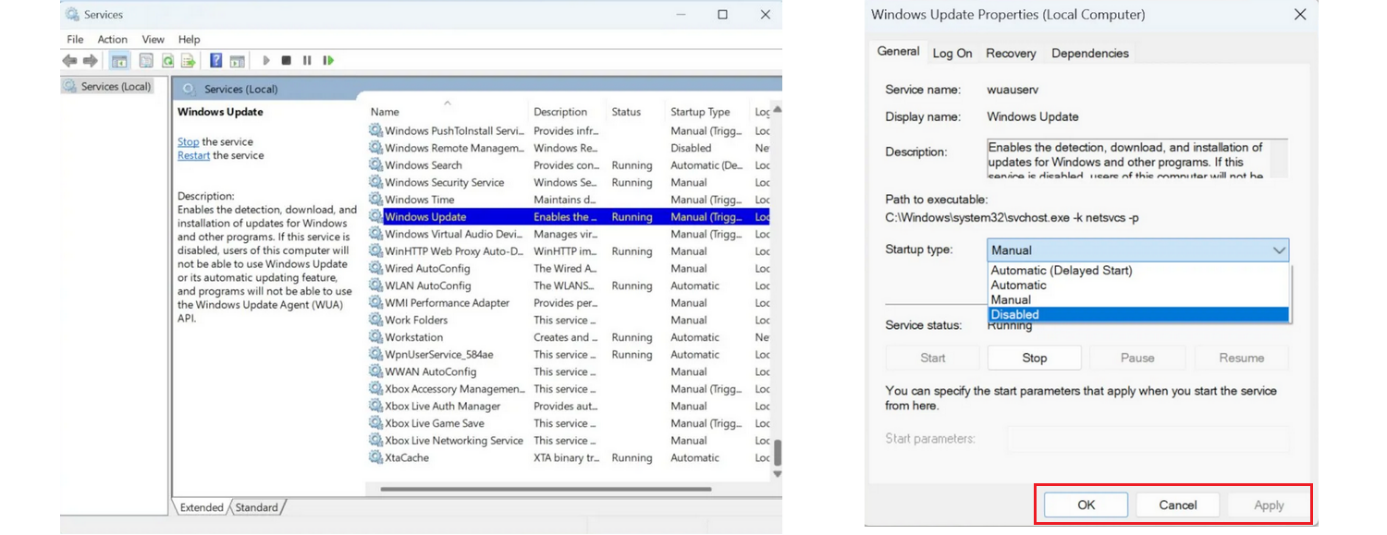Click the Restart Service toolbar icon

tap(328, 61)
